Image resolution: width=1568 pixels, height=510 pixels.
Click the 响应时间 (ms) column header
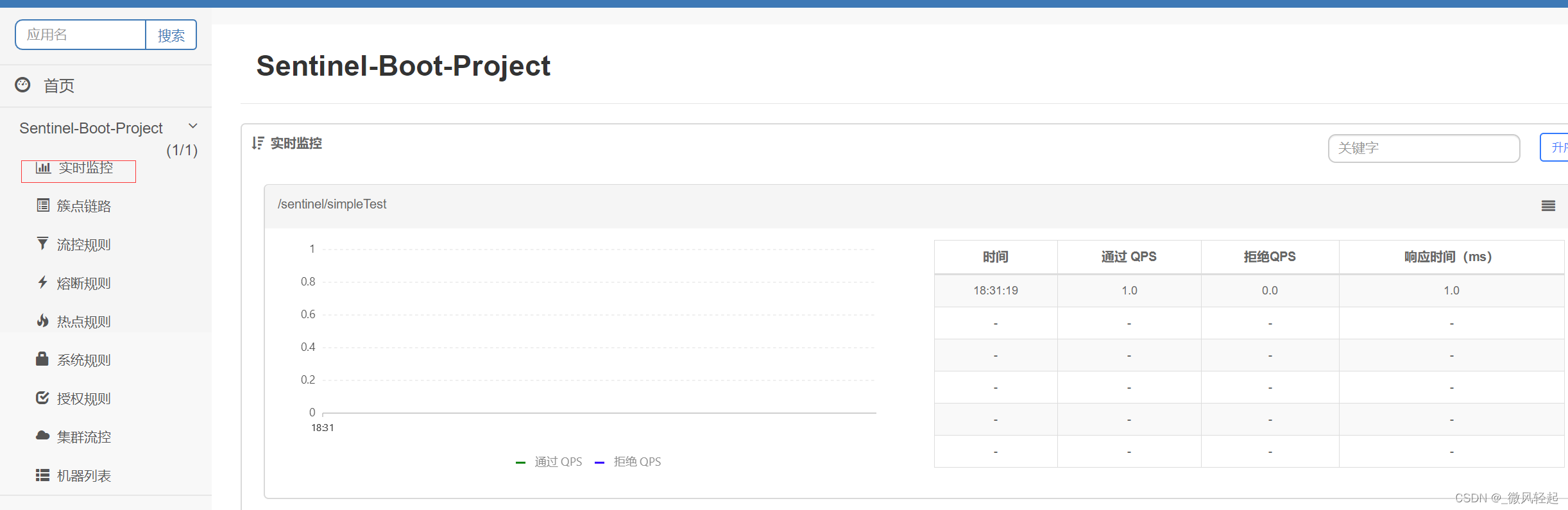(x=1451, y=257)
